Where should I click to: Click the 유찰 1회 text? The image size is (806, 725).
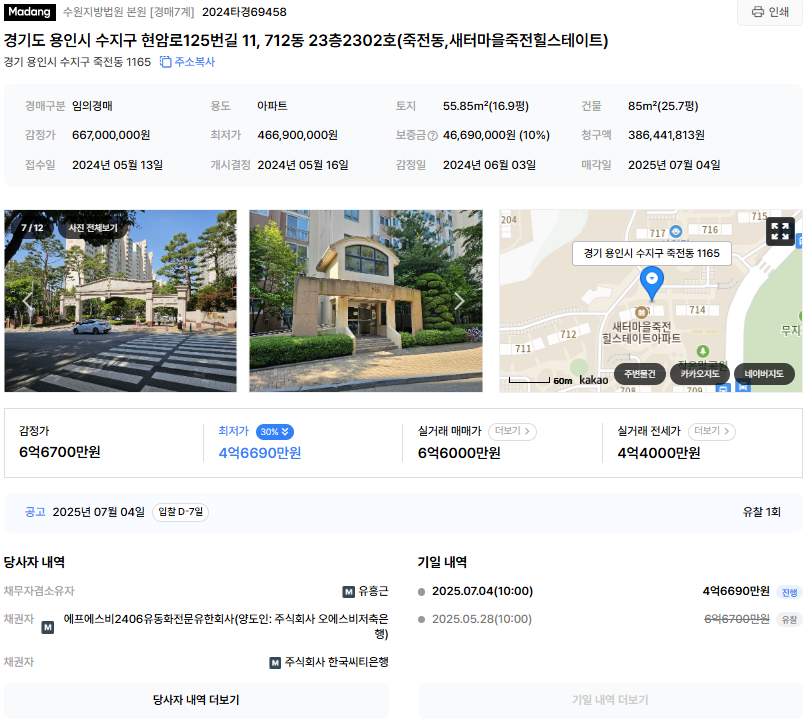[762, 512]
